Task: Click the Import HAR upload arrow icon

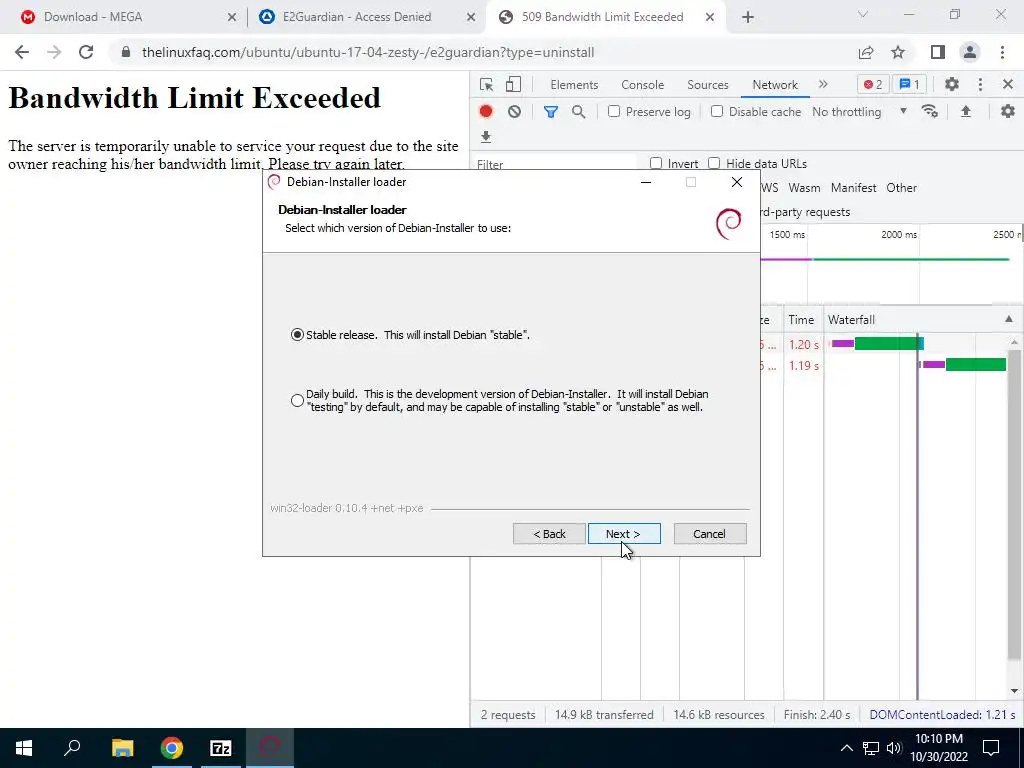Action: click(x=966, y=112)
